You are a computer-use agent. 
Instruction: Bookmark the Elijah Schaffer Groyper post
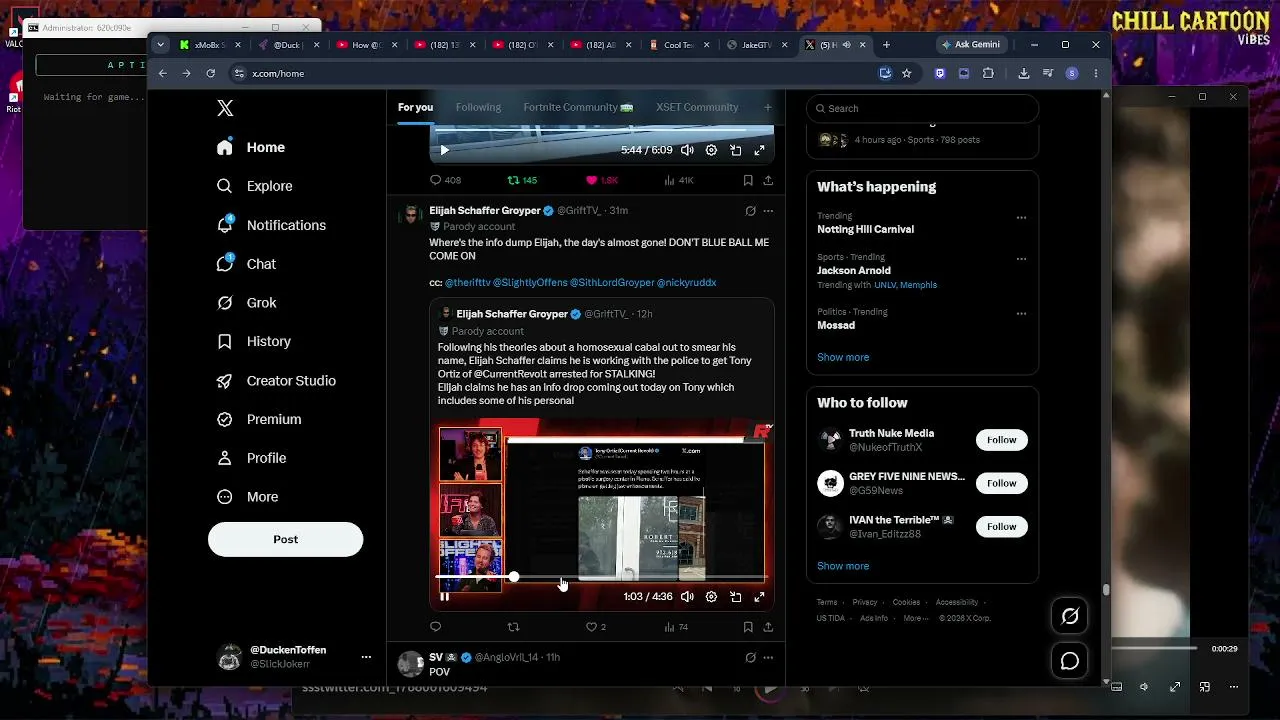coord(748,627)
